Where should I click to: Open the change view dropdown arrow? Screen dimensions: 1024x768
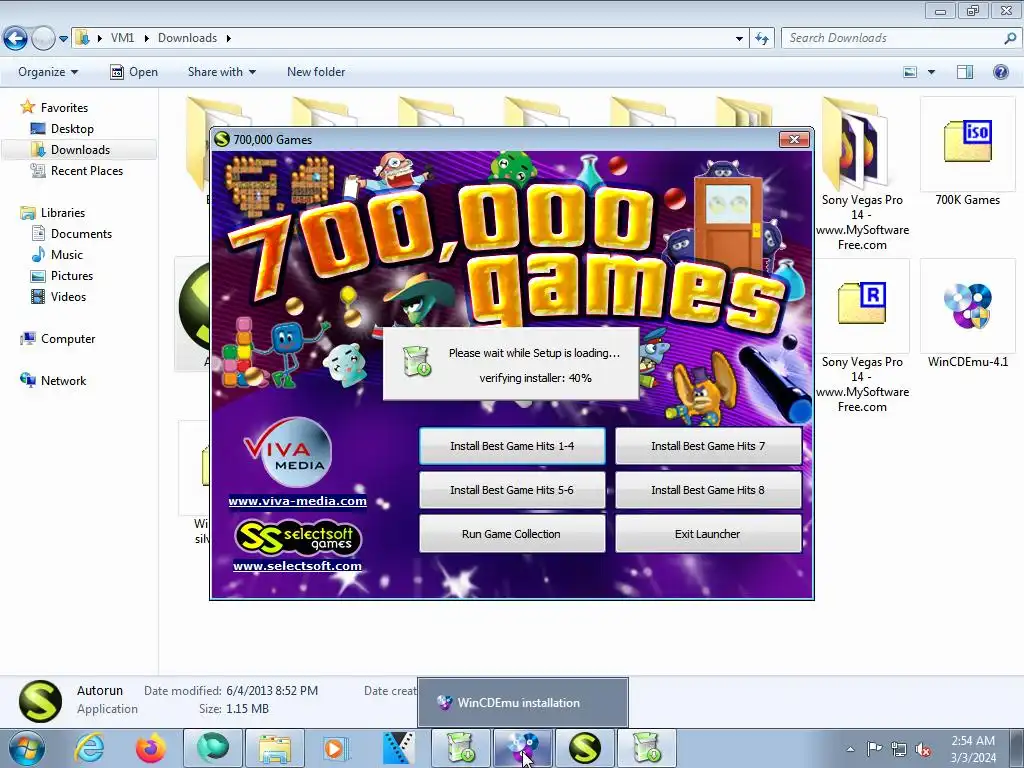tap(931, 72)
